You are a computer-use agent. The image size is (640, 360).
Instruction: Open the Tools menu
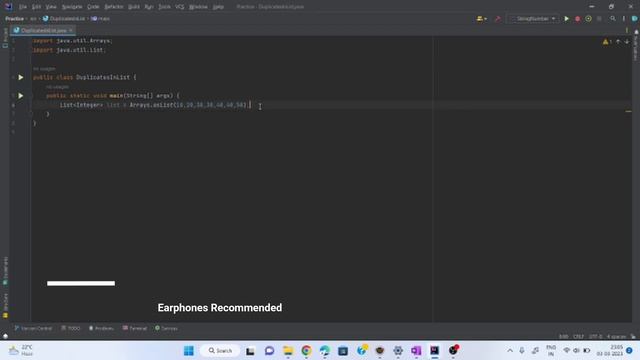[164, 7]
